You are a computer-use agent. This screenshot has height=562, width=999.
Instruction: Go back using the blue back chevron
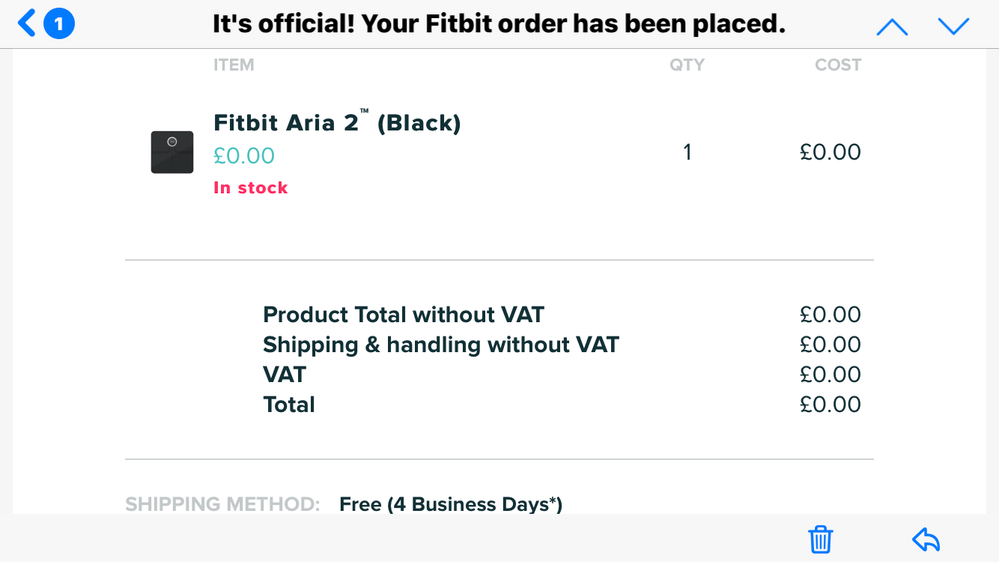pyautogui.click(x=26, y=24)
